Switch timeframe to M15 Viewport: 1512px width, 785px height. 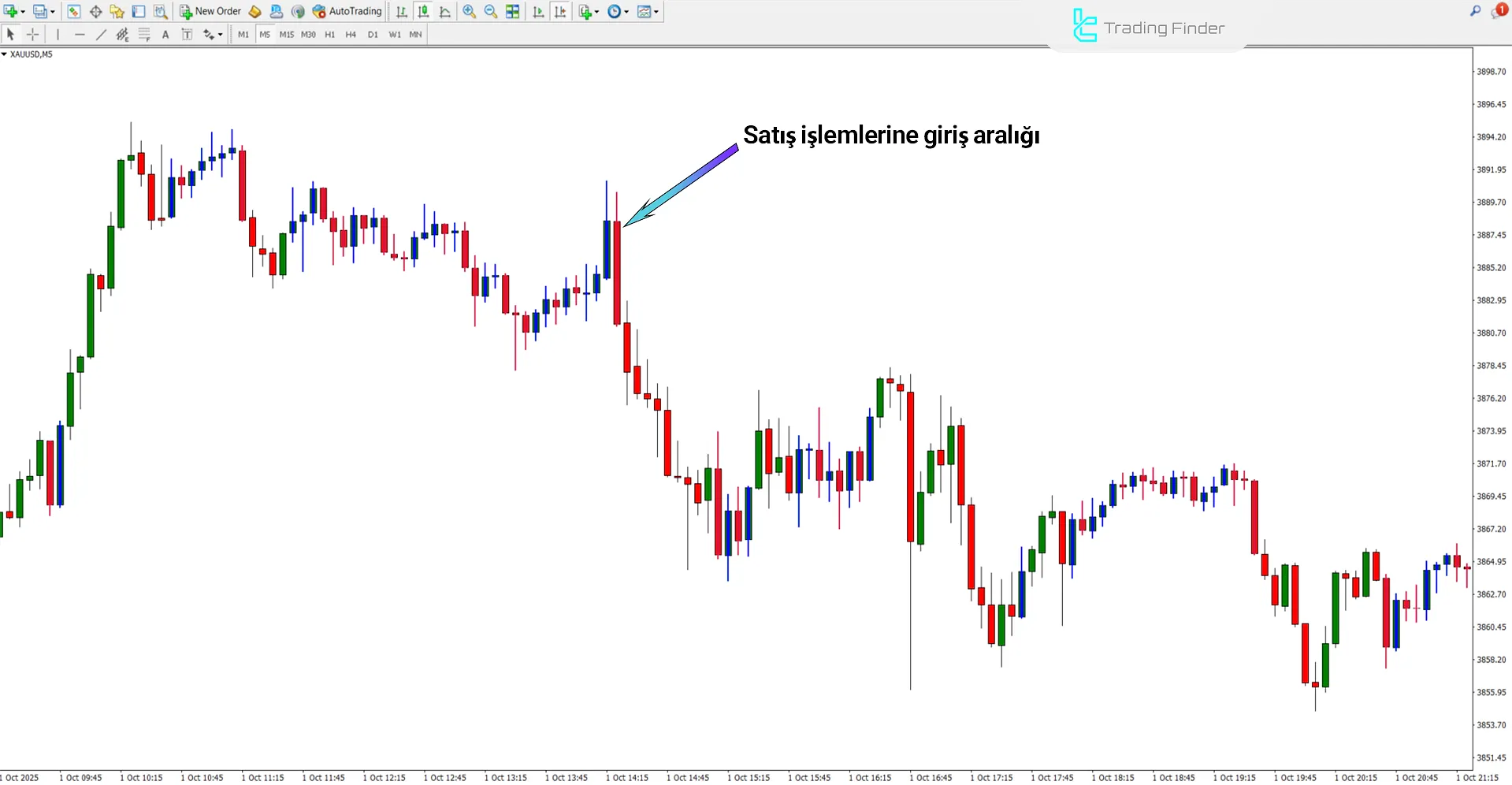tap(286, 34)
